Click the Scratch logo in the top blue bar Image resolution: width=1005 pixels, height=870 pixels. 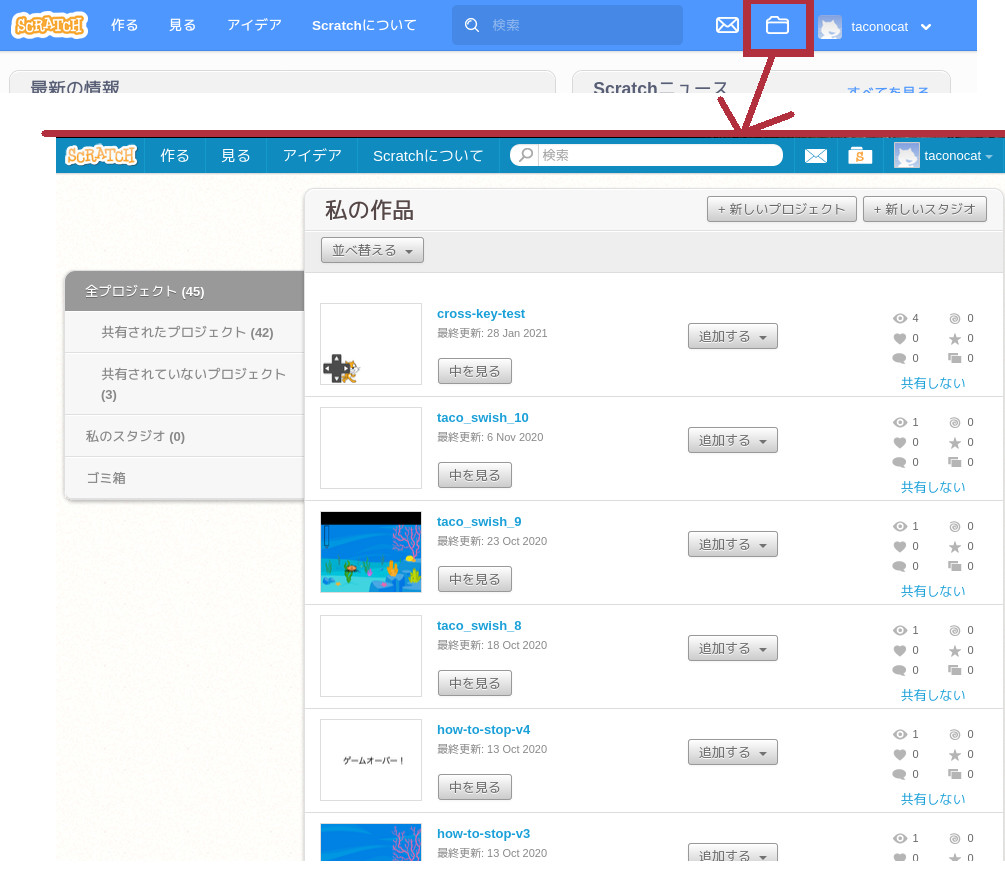[x=49, y=26]
